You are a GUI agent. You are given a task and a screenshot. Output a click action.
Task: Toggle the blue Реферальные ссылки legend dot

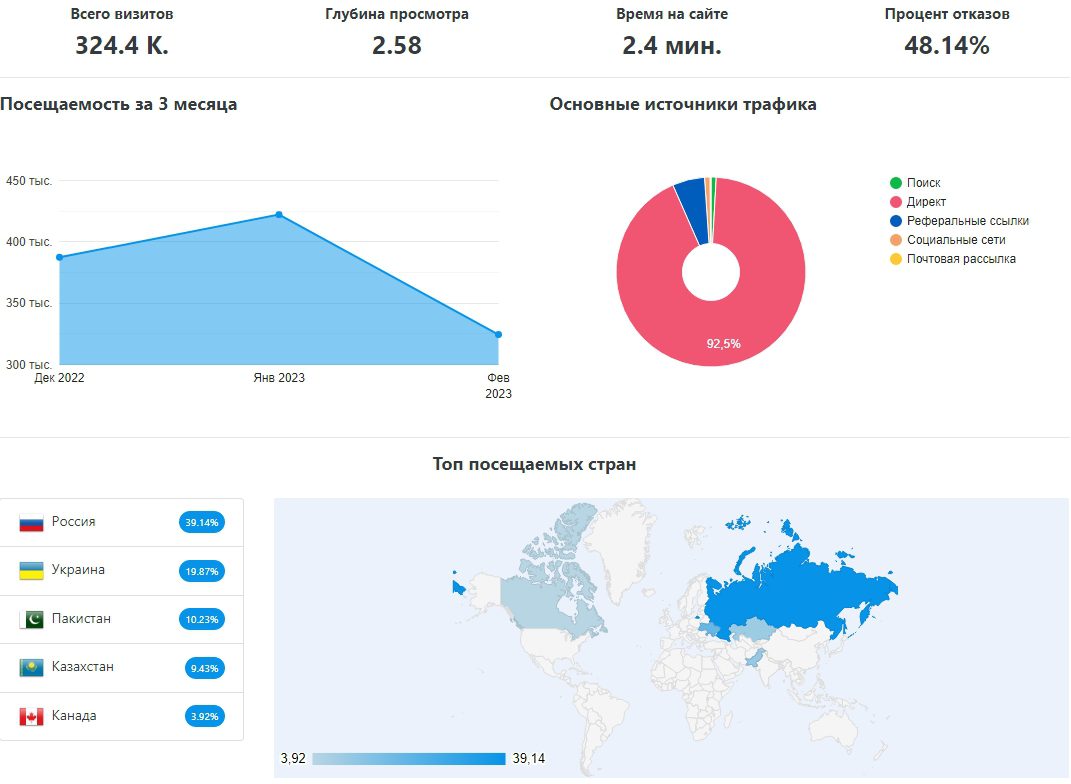point(895,221)
